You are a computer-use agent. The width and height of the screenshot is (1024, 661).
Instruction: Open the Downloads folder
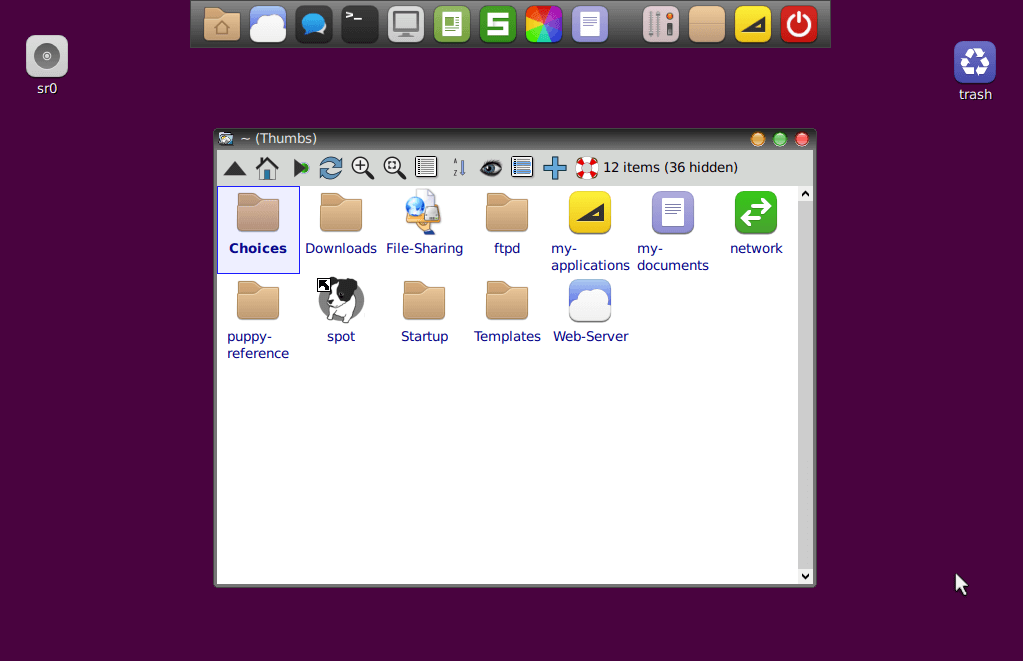coord(341,224)
